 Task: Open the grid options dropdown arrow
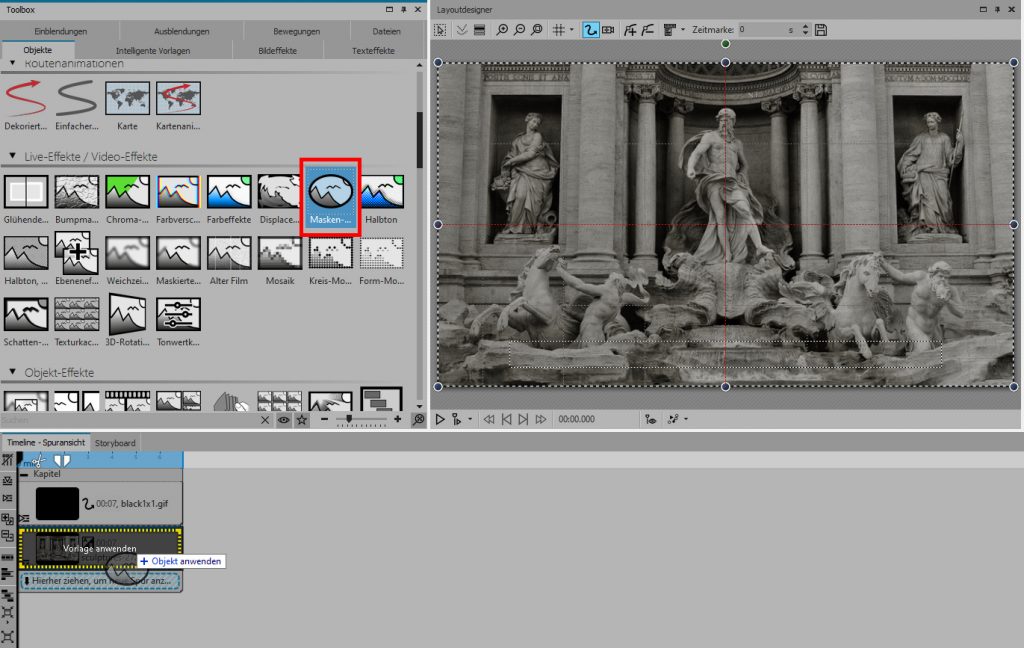[x=572, y=30]
